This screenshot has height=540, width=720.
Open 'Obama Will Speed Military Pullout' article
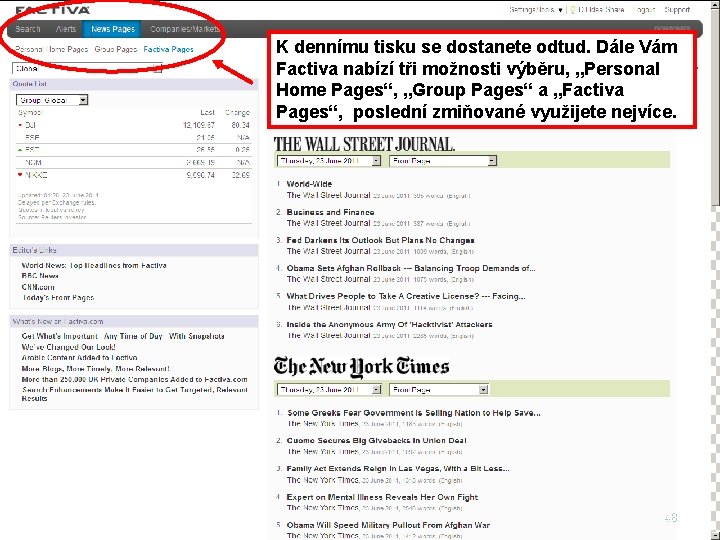388,525
